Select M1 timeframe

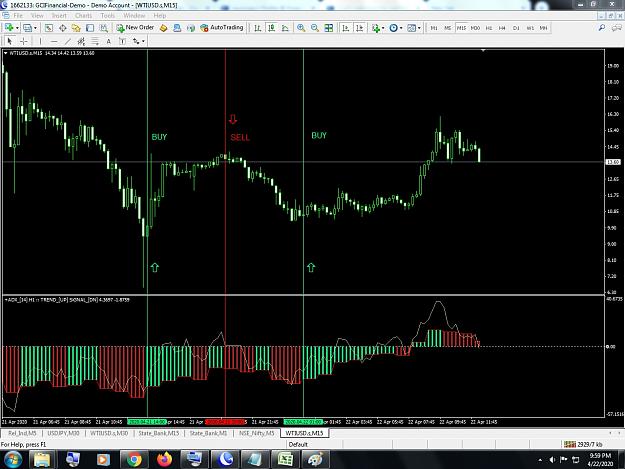click(x=434, y=28)
